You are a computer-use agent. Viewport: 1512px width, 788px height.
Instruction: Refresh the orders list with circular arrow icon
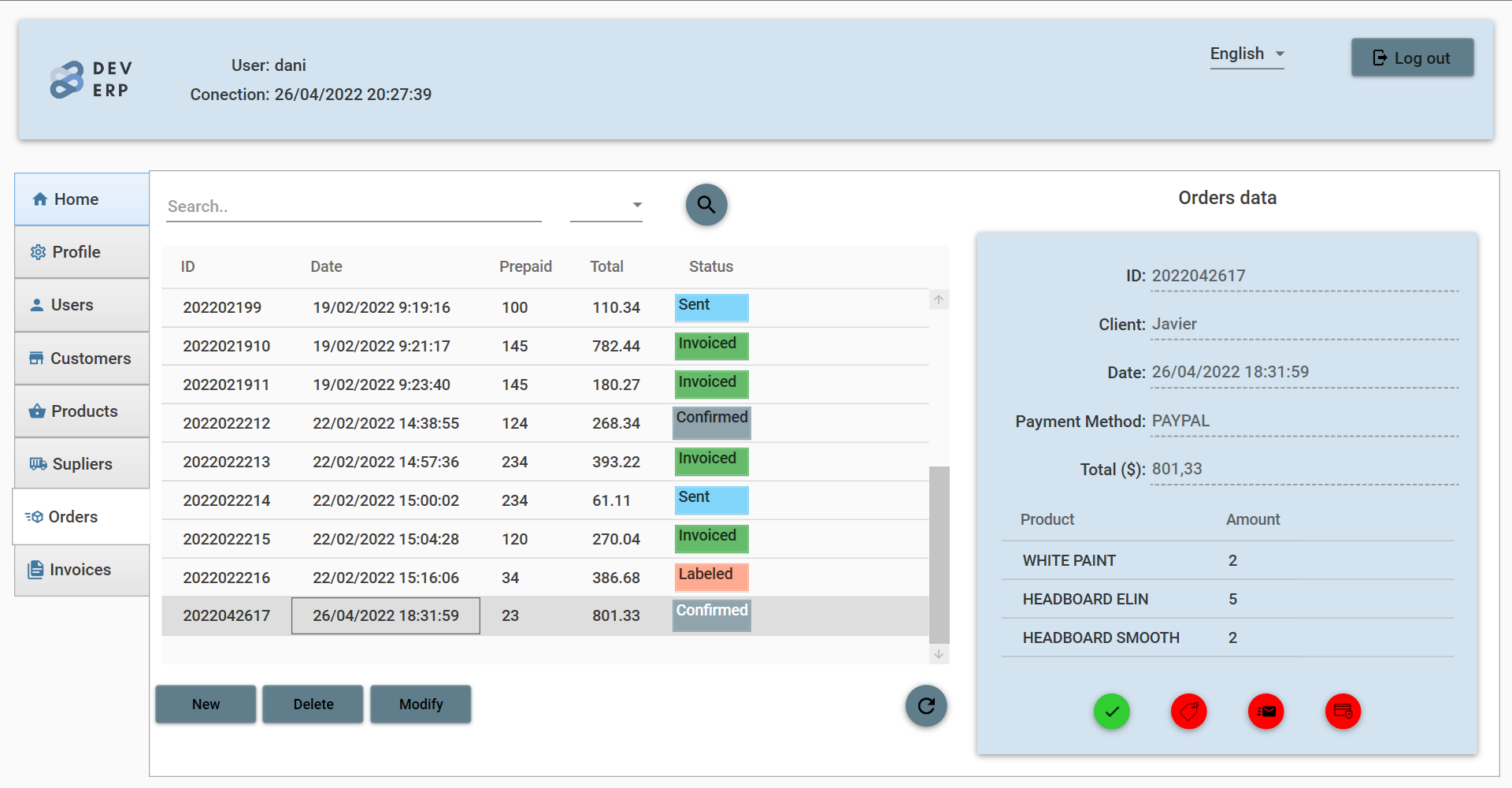(x=926, y=706)
